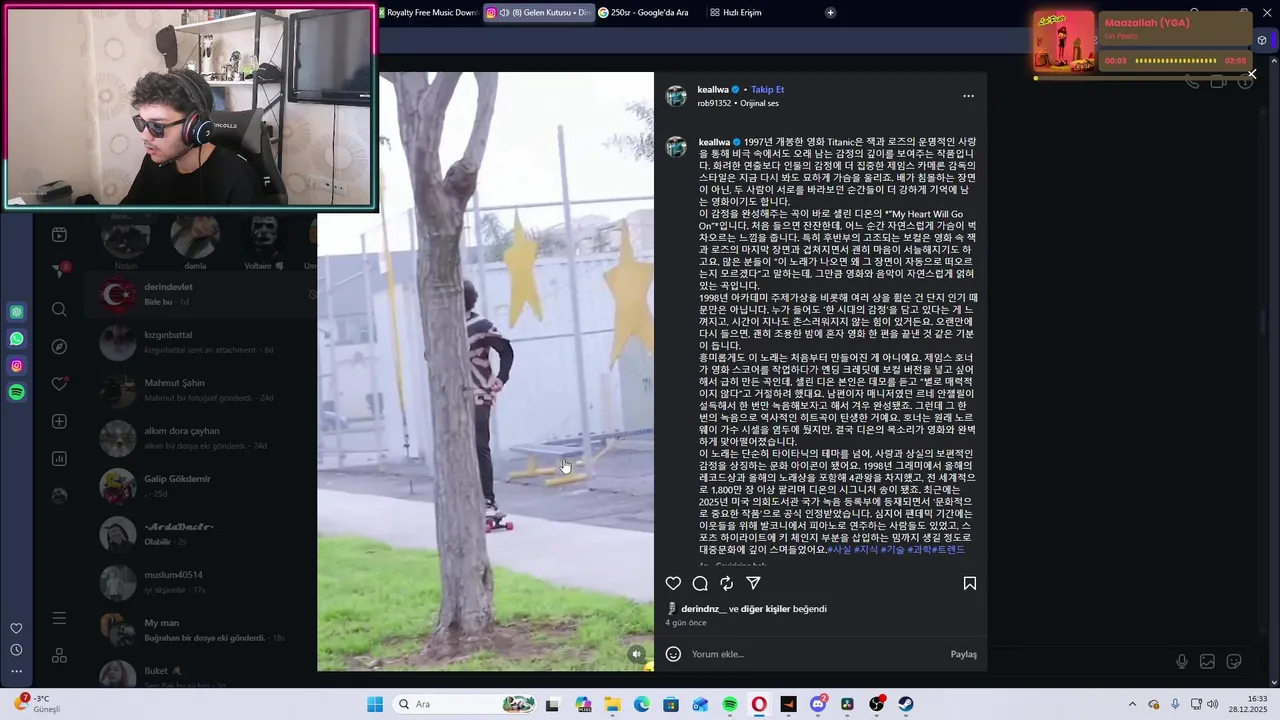The image size is (1280, 720).
Task: Share the post with paper plane icon
Action: click(754, 584)
